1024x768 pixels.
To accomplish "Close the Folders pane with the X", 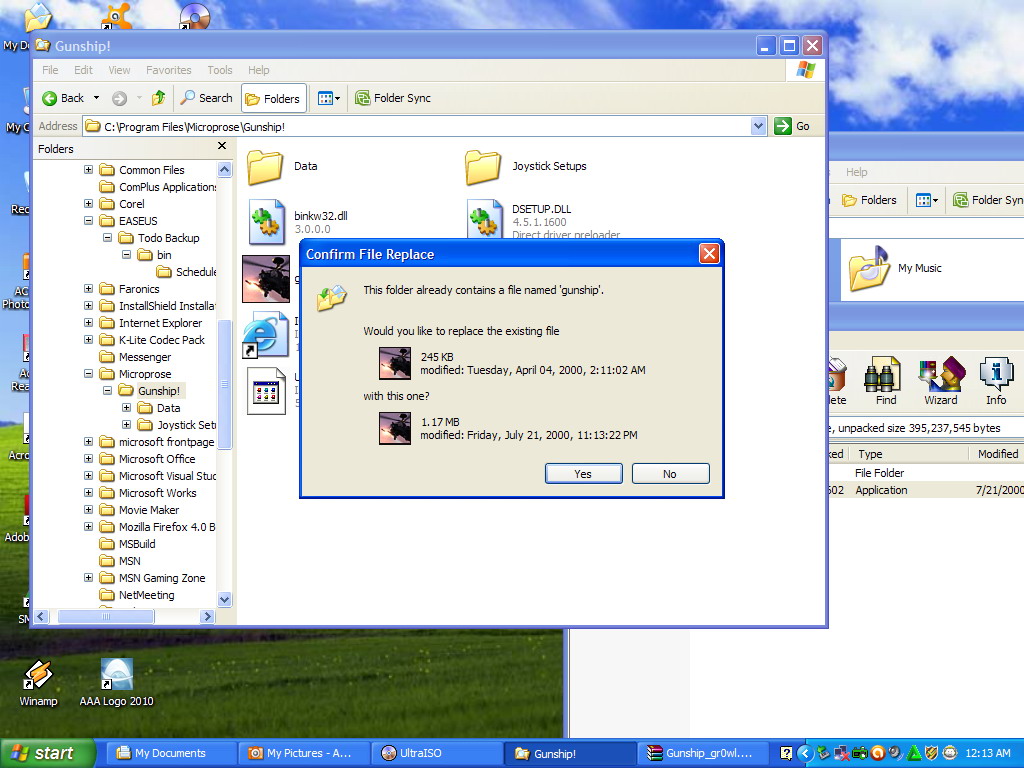I will point(222,146).
